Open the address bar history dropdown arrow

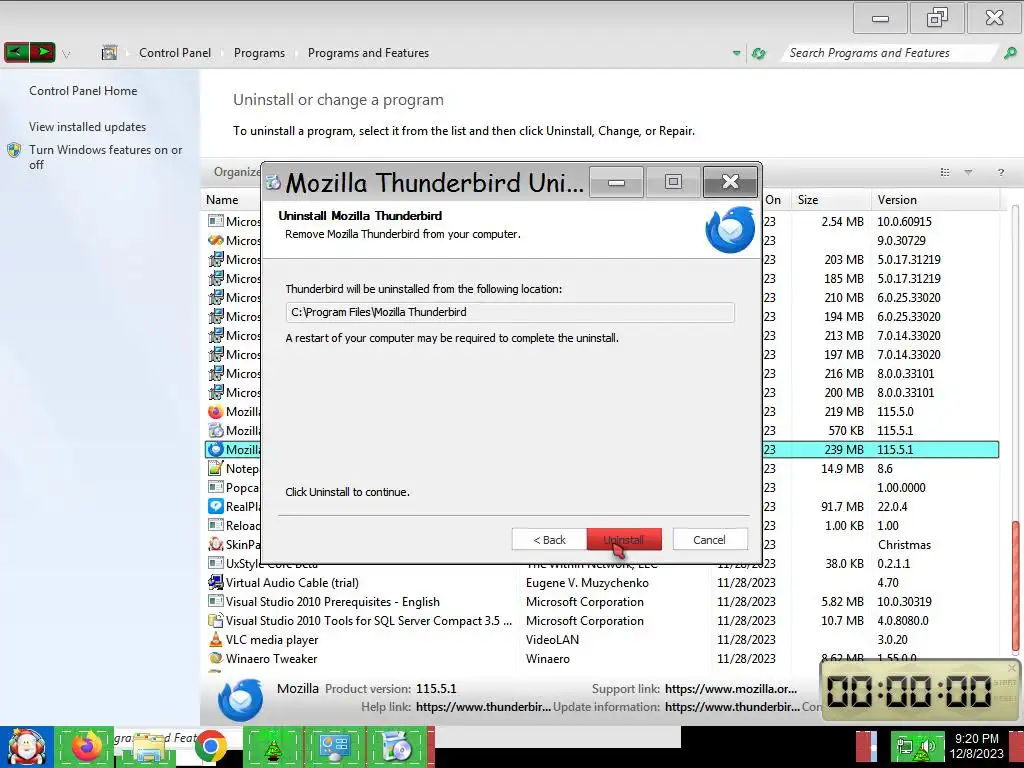click(737, 53)
